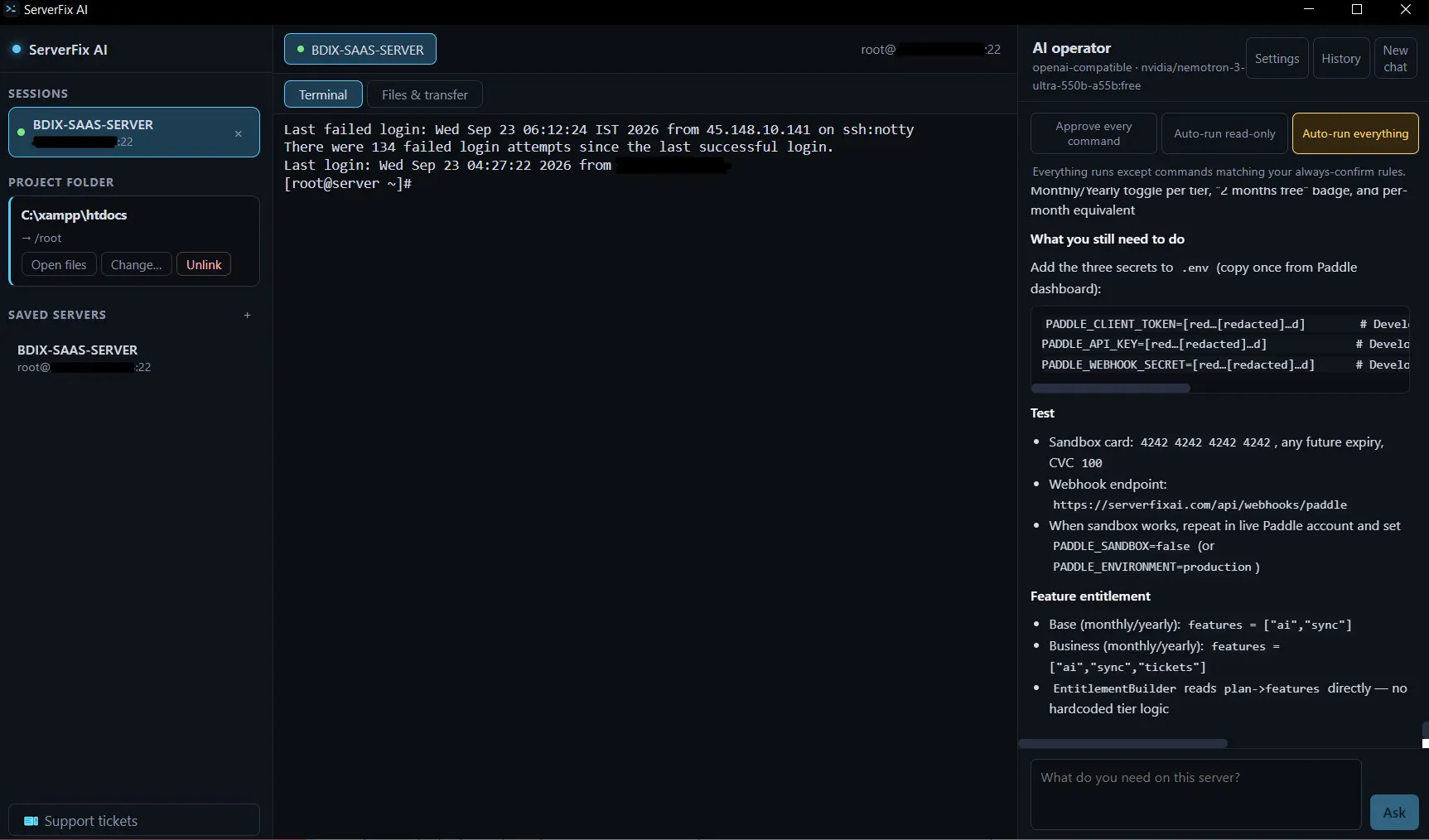
Task: Click the ServerFix AI logo dot
Action: (x=16, y=49)
